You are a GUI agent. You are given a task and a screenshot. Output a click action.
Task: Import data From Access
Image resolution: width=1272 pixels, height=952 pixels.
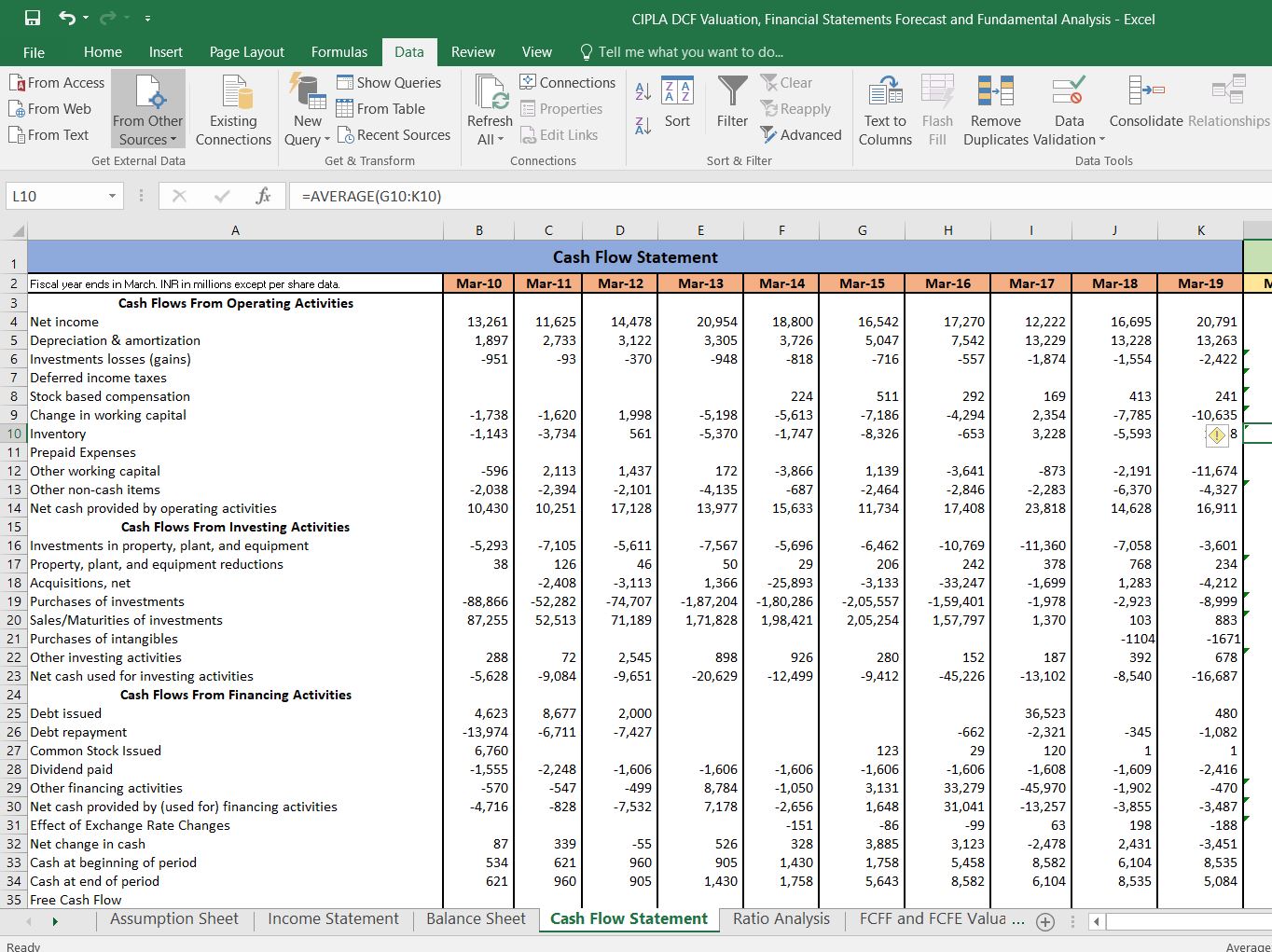coord(58,82)
